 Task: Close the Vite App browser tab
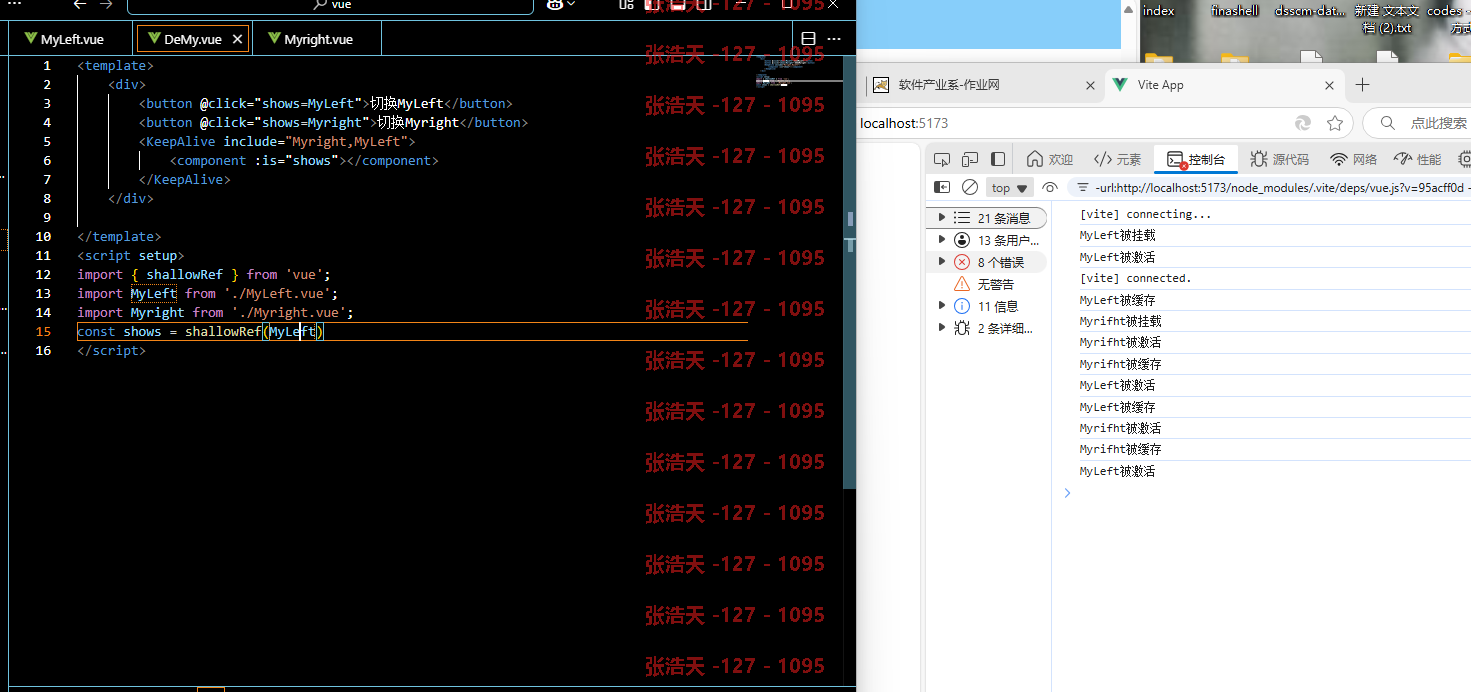coord(1329,85)
